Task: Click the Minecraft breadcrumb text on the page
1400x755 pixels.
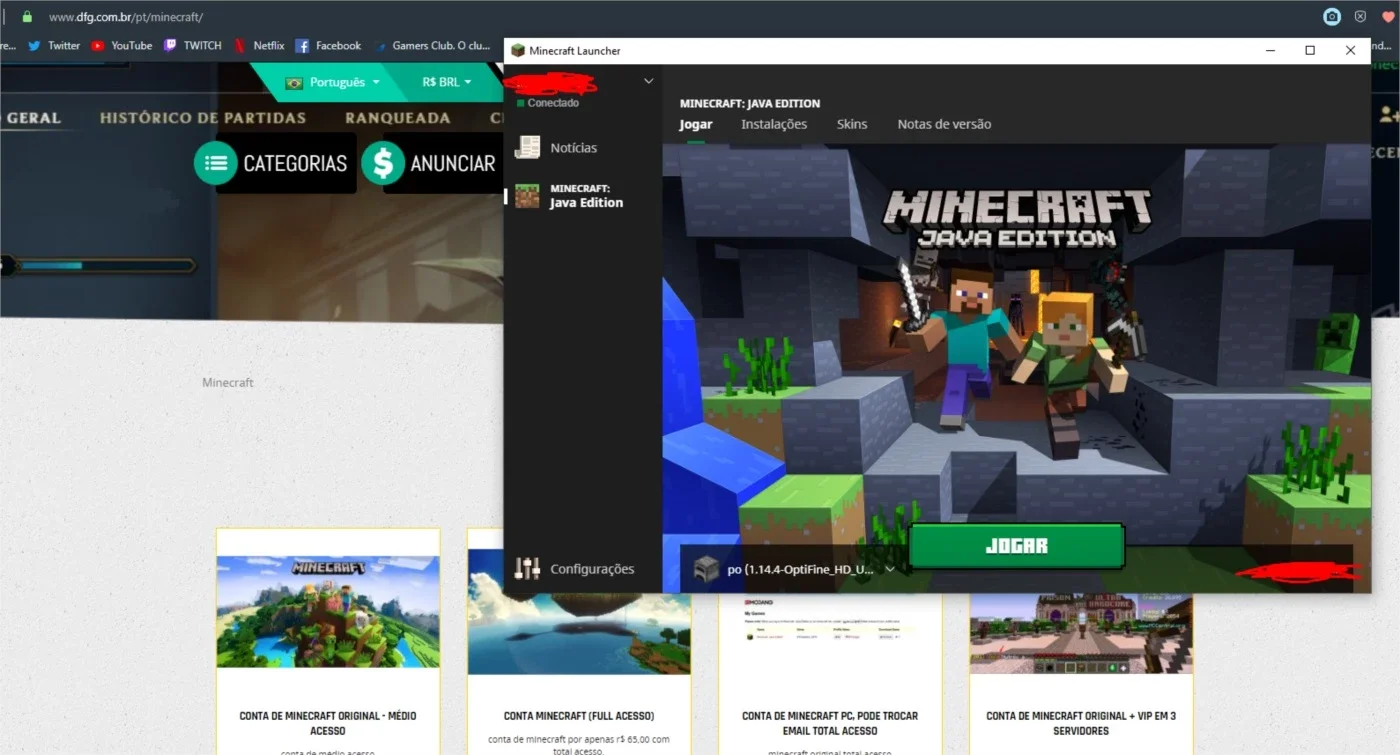Action: 228,383
